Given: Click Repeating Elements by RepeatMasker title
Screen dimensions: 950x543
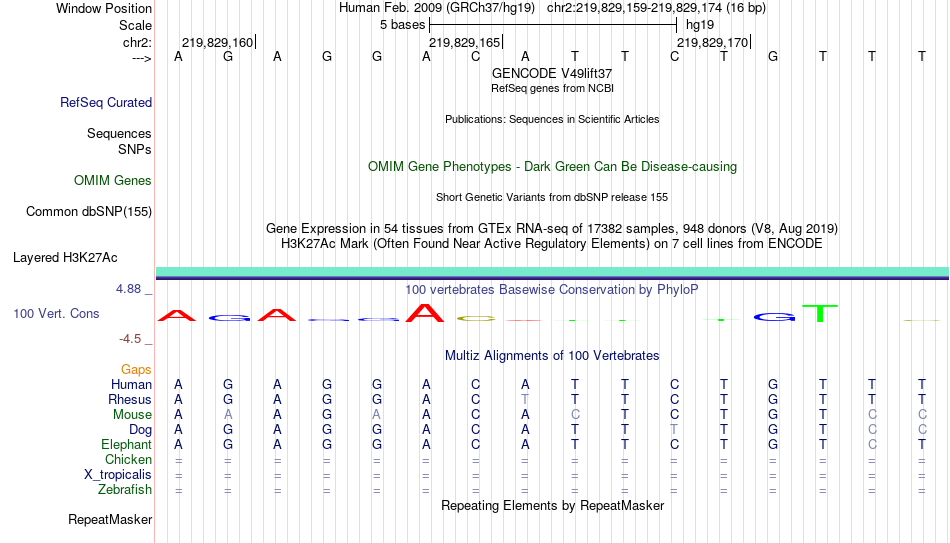Looking at the screenshot, I should [x=553, y=505].
